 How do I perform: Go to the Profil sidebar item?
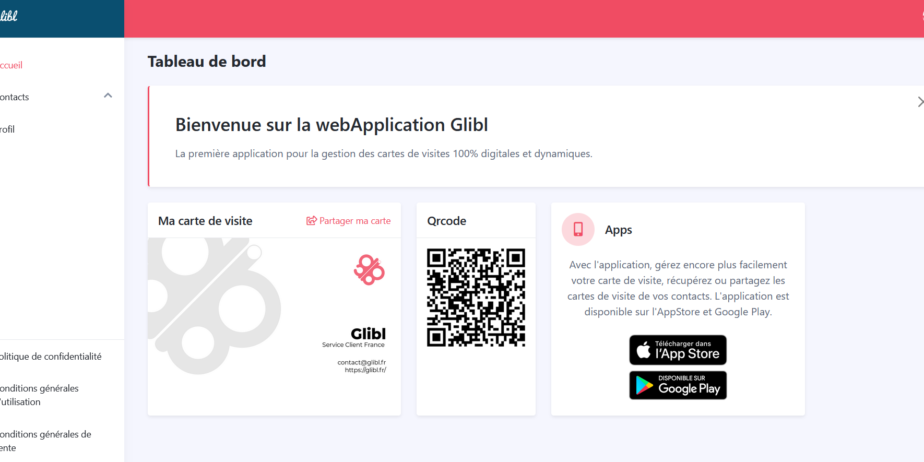[x=7, y=130]
